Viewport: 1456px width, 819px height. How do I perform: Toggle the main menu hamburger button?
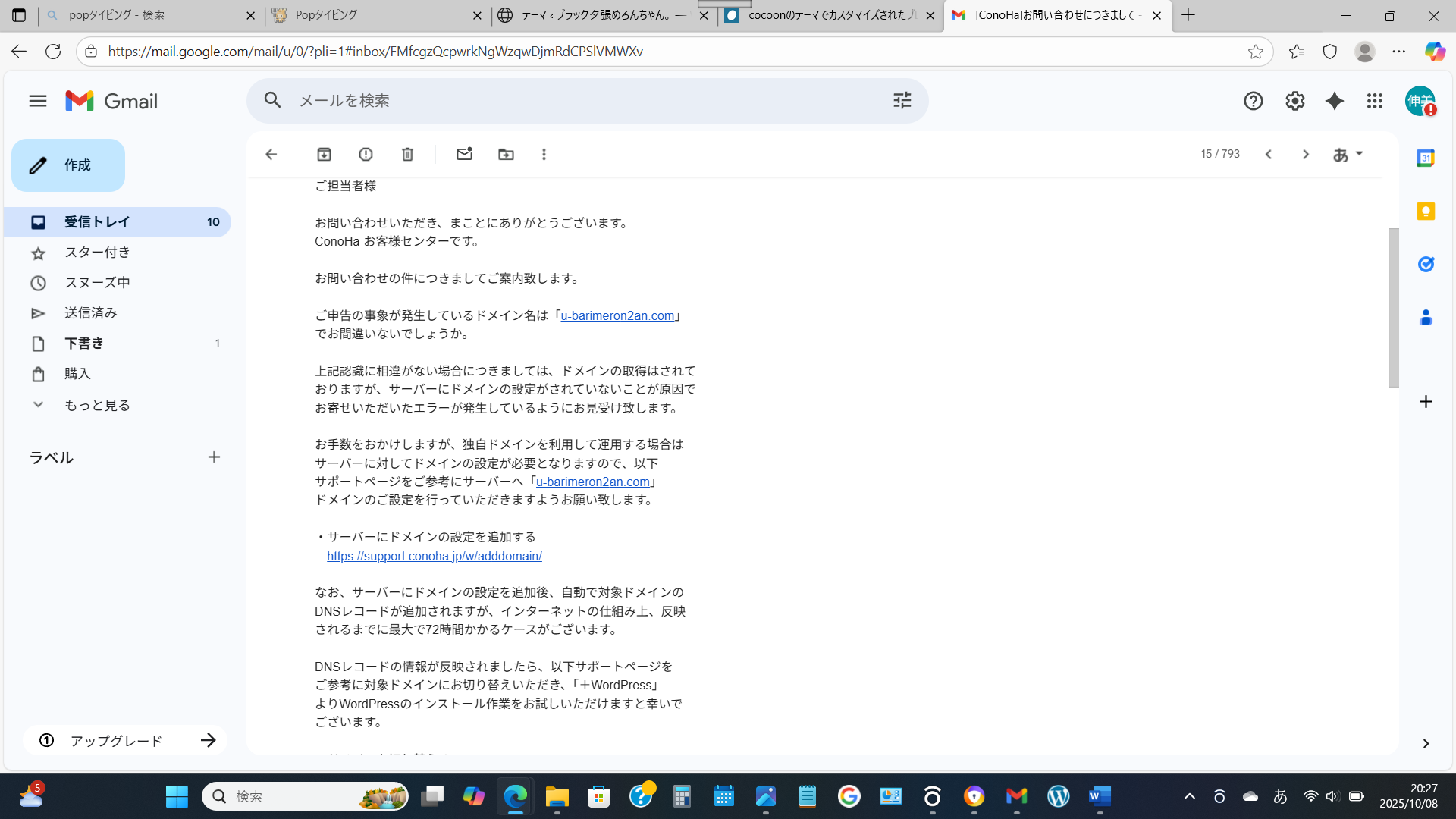click(x=37, y=101)
